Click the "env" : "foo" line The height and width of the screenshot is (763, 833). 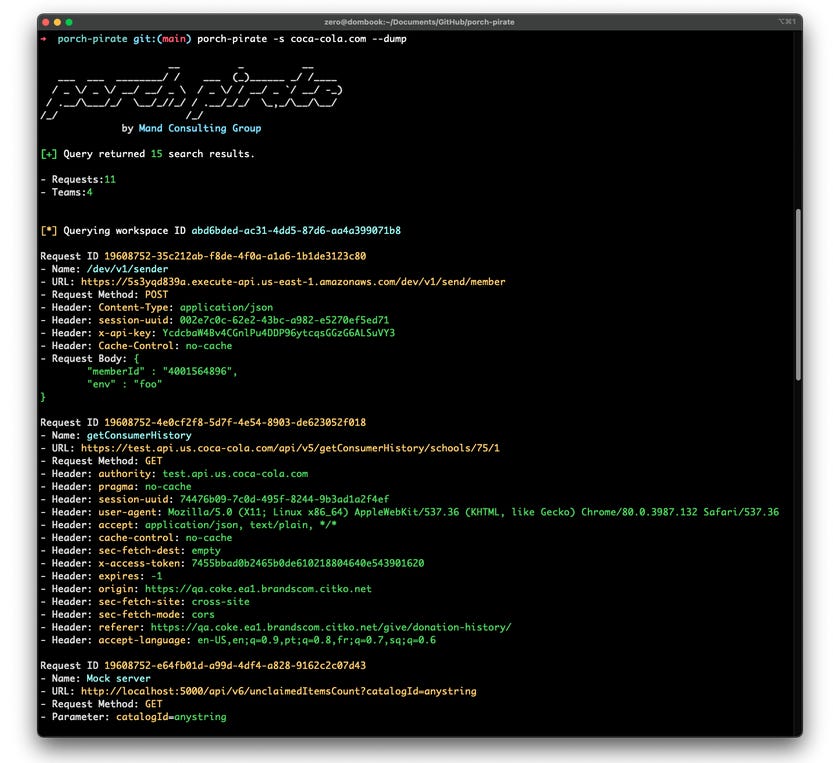[124, 384]
